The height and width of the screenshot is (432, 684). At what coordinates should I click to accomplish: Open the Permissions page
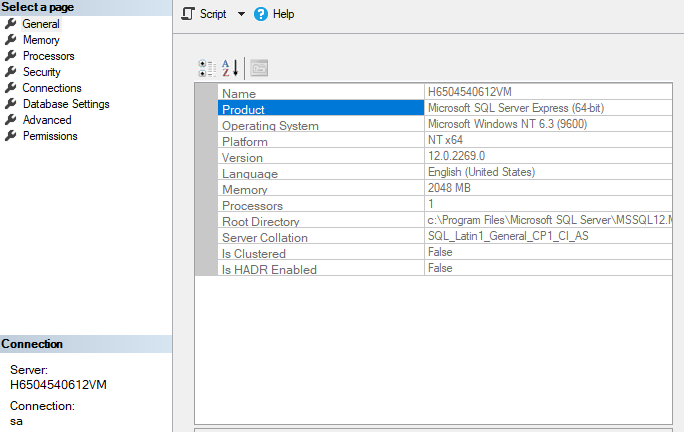[50, 136]
